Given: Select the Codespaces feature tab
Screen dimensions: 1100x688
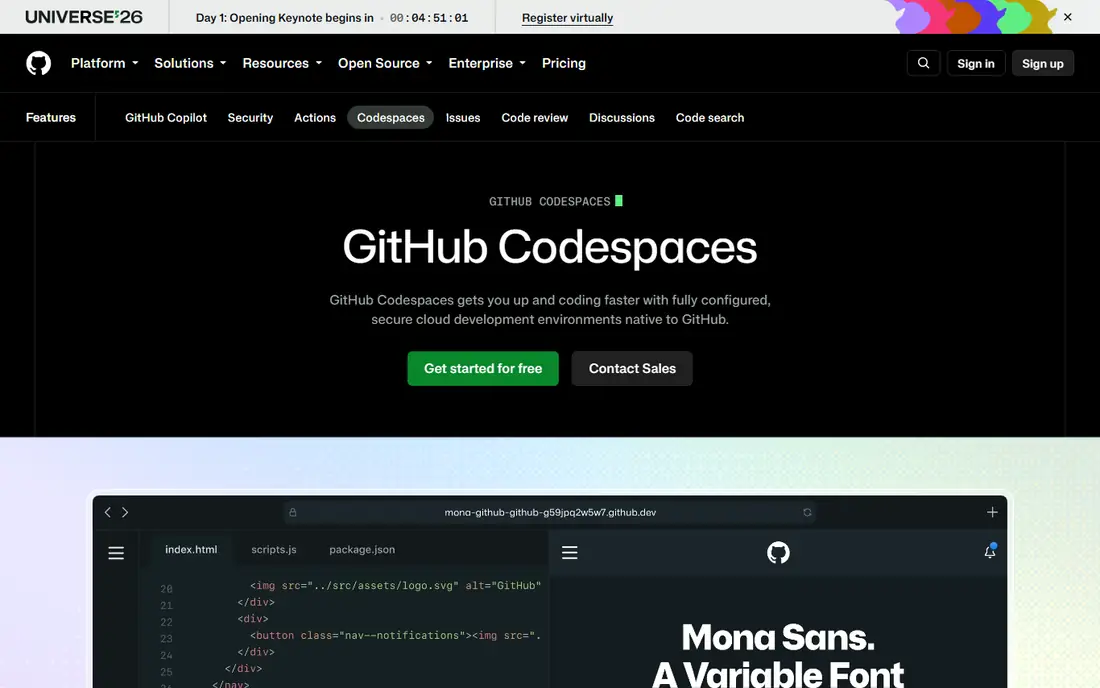Looking at the screenshot, I should click(391, 118).
